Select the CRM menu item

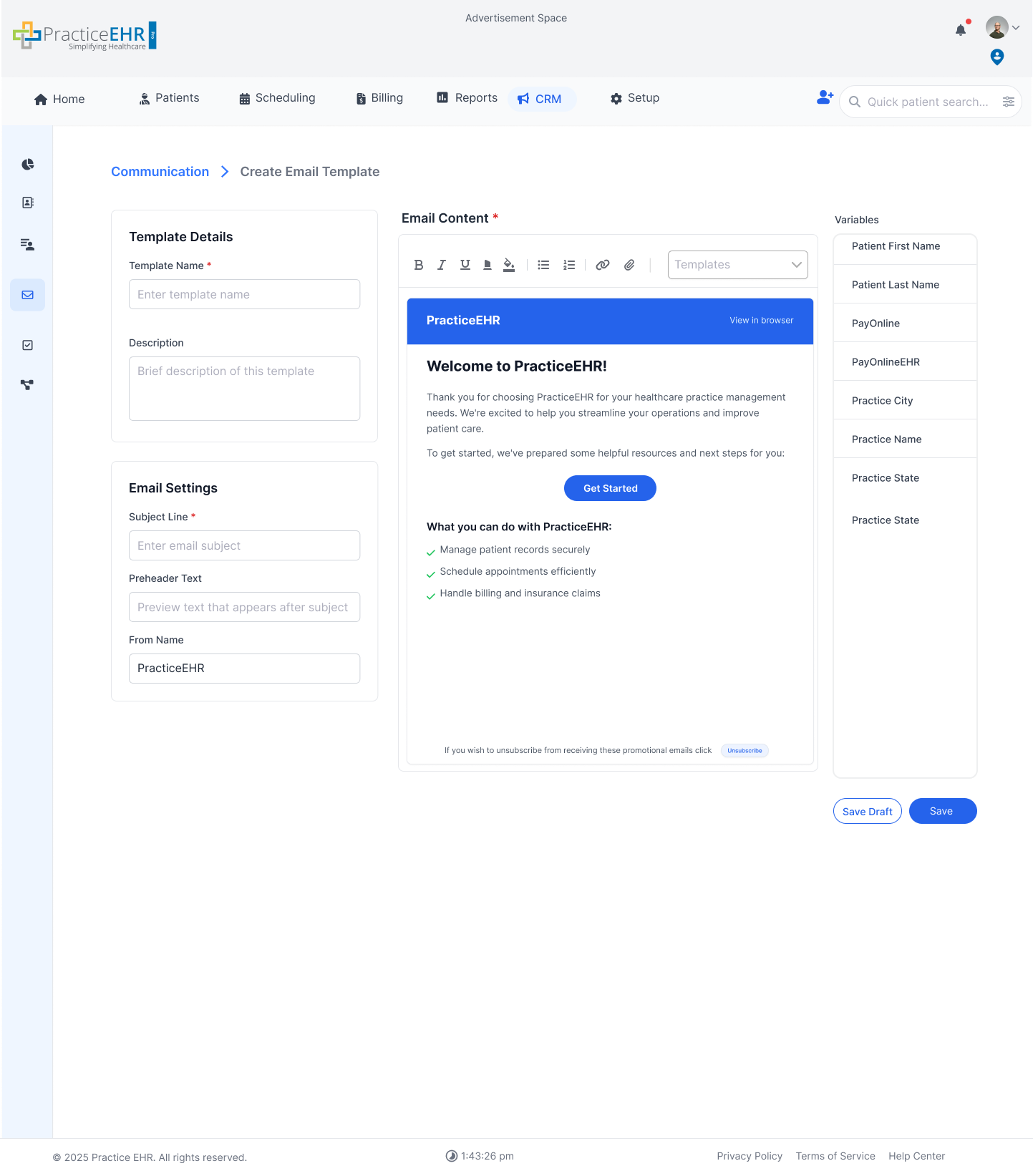(541, 99)
